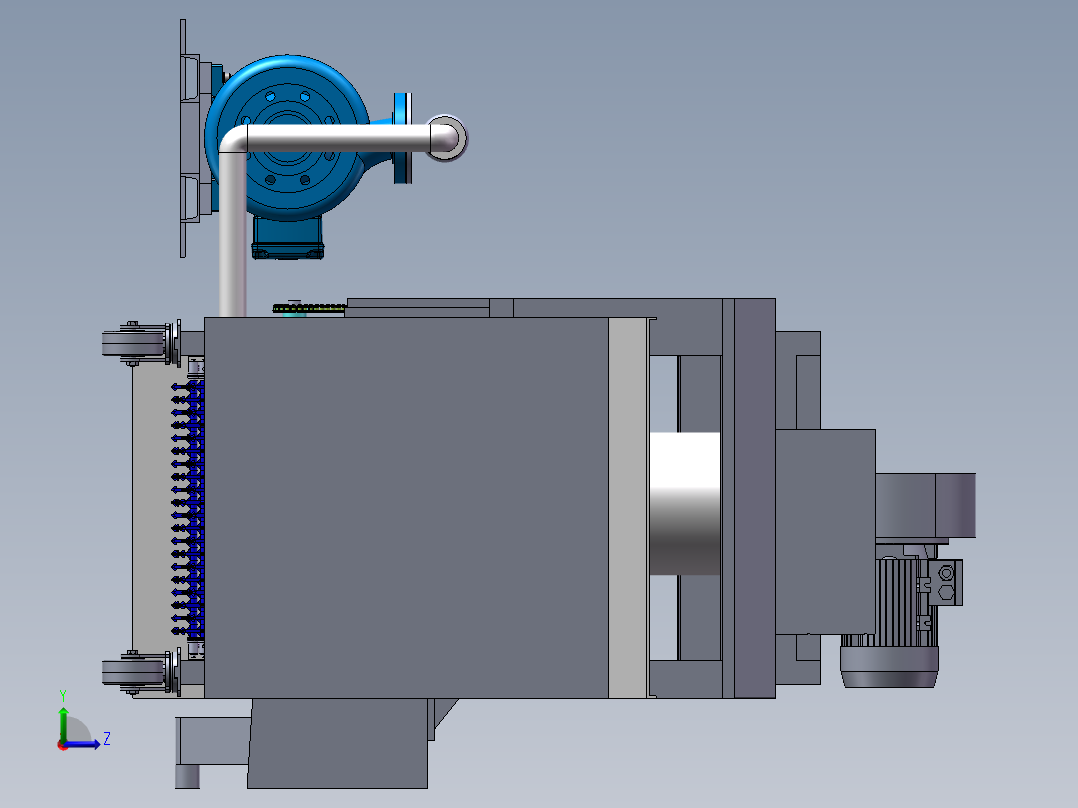The height and width of the screenshot is (808, 1078).
Task: Select the vertical white pipe section
Action: point(232,234)
